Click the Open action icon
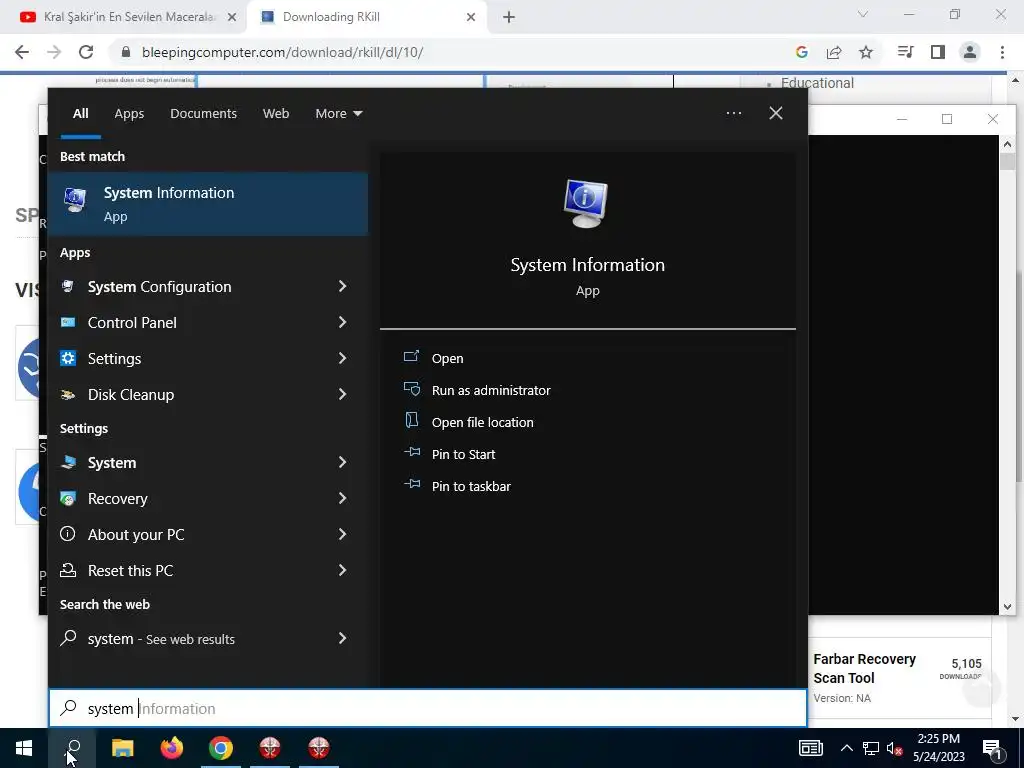Image resolution: width=1024 pixels, height=768 pixels. [411, 357]
